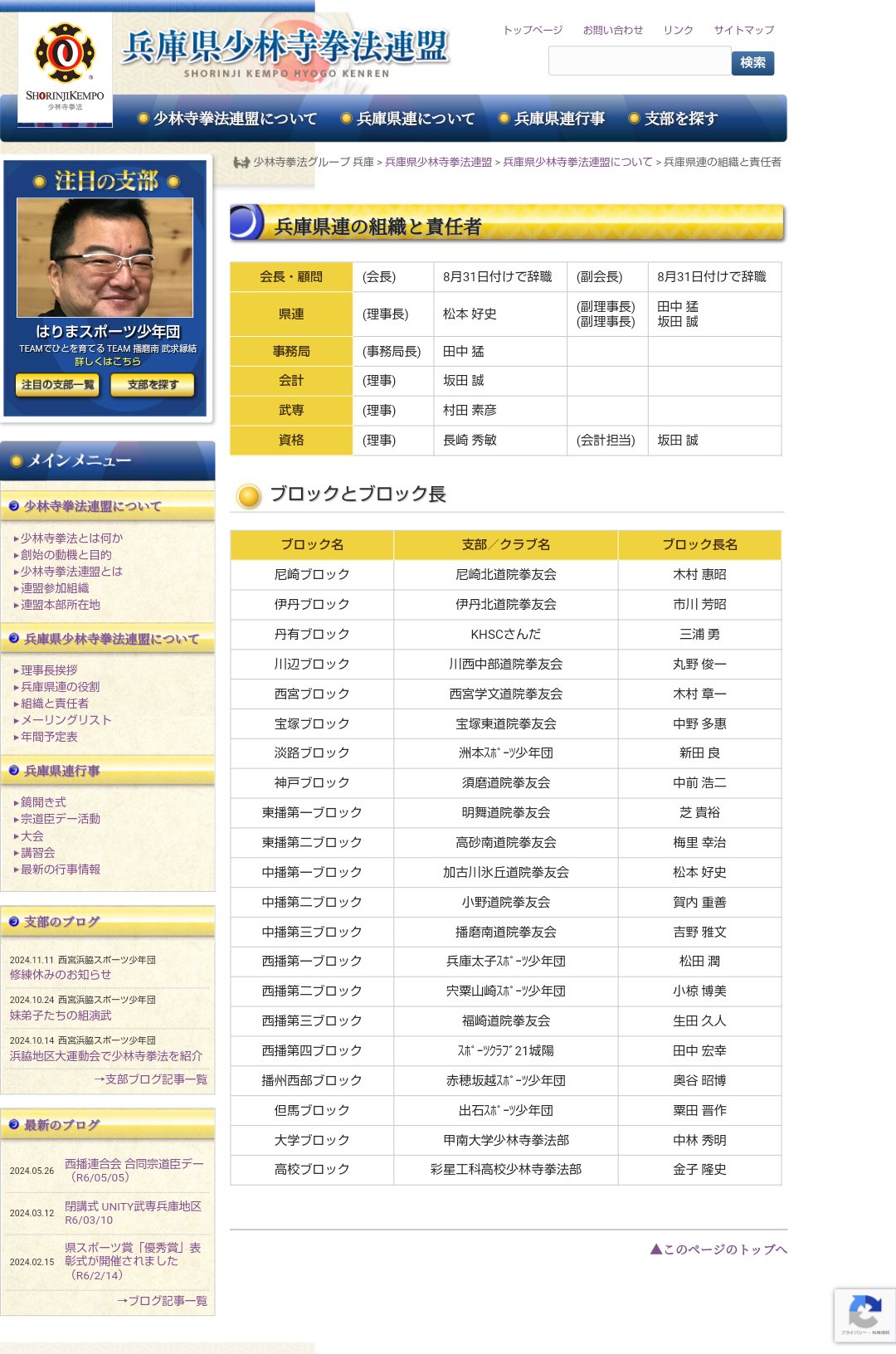896x1354 pixels.
Task: Click the 但馬ブロック table cell
Action: (312, 1110)
